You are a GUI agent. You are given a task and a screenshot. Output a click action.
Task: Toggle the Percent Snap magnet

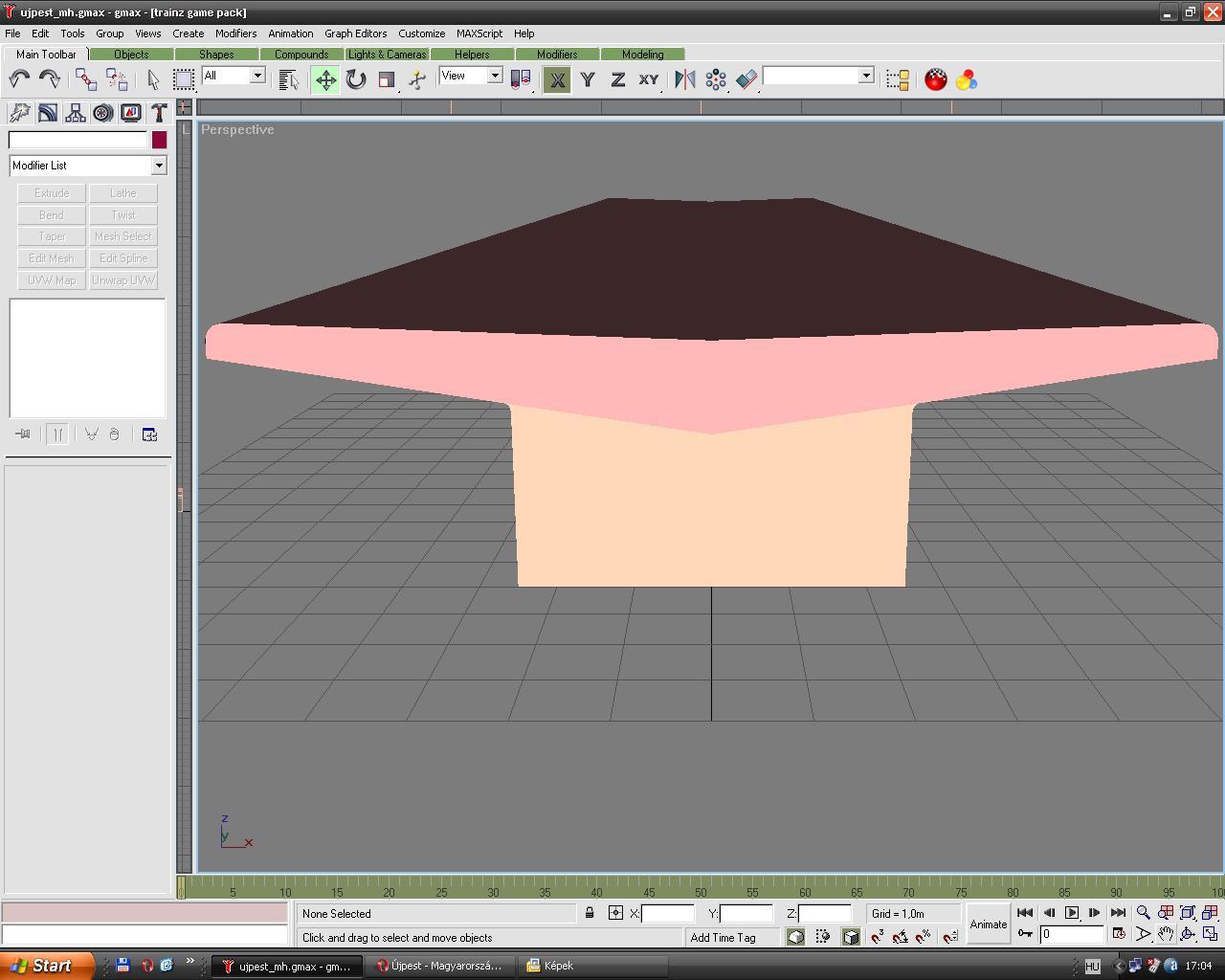[x=924, y=937]
